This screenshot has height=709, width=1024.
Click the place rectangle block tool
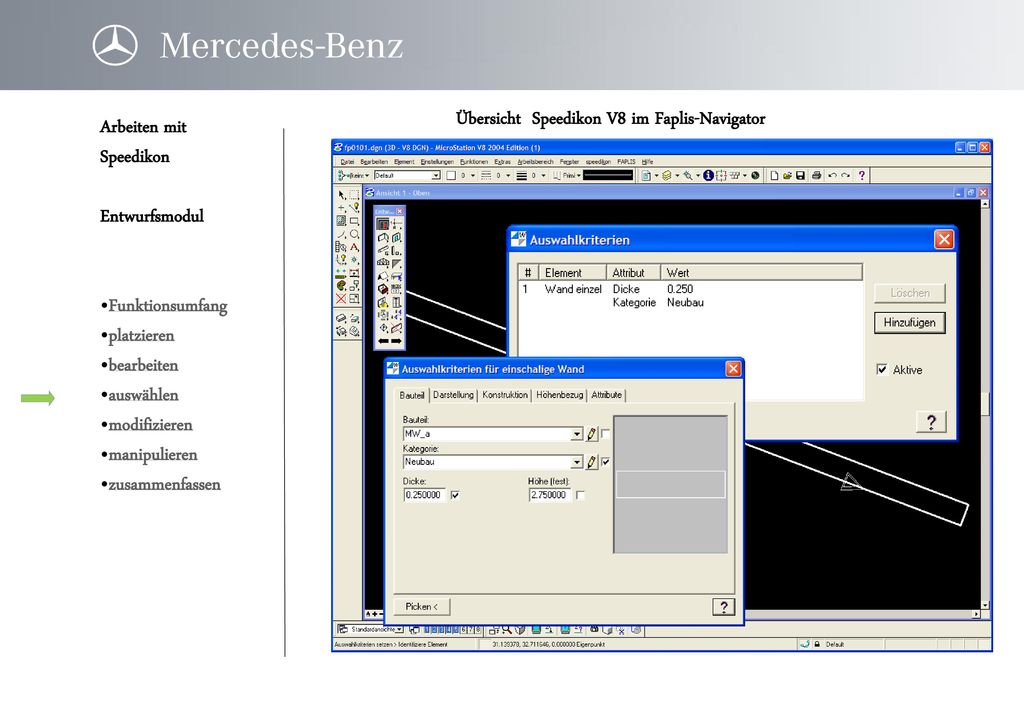tap(353, 221)
